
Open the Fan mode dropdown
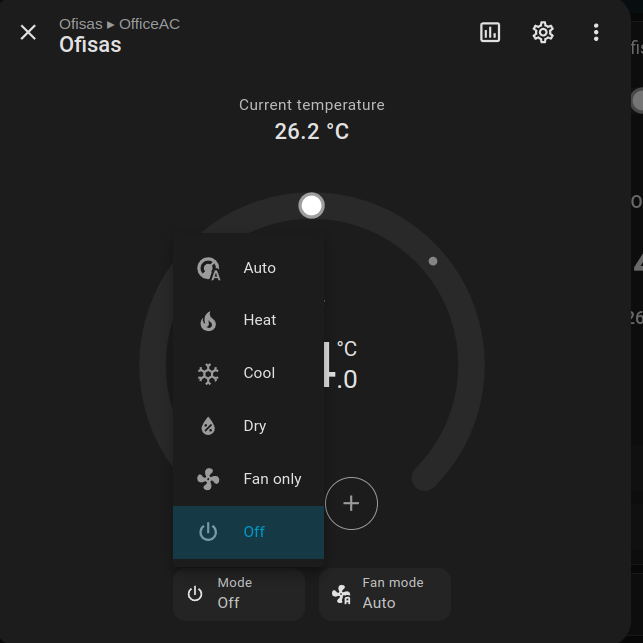point(385,594)
